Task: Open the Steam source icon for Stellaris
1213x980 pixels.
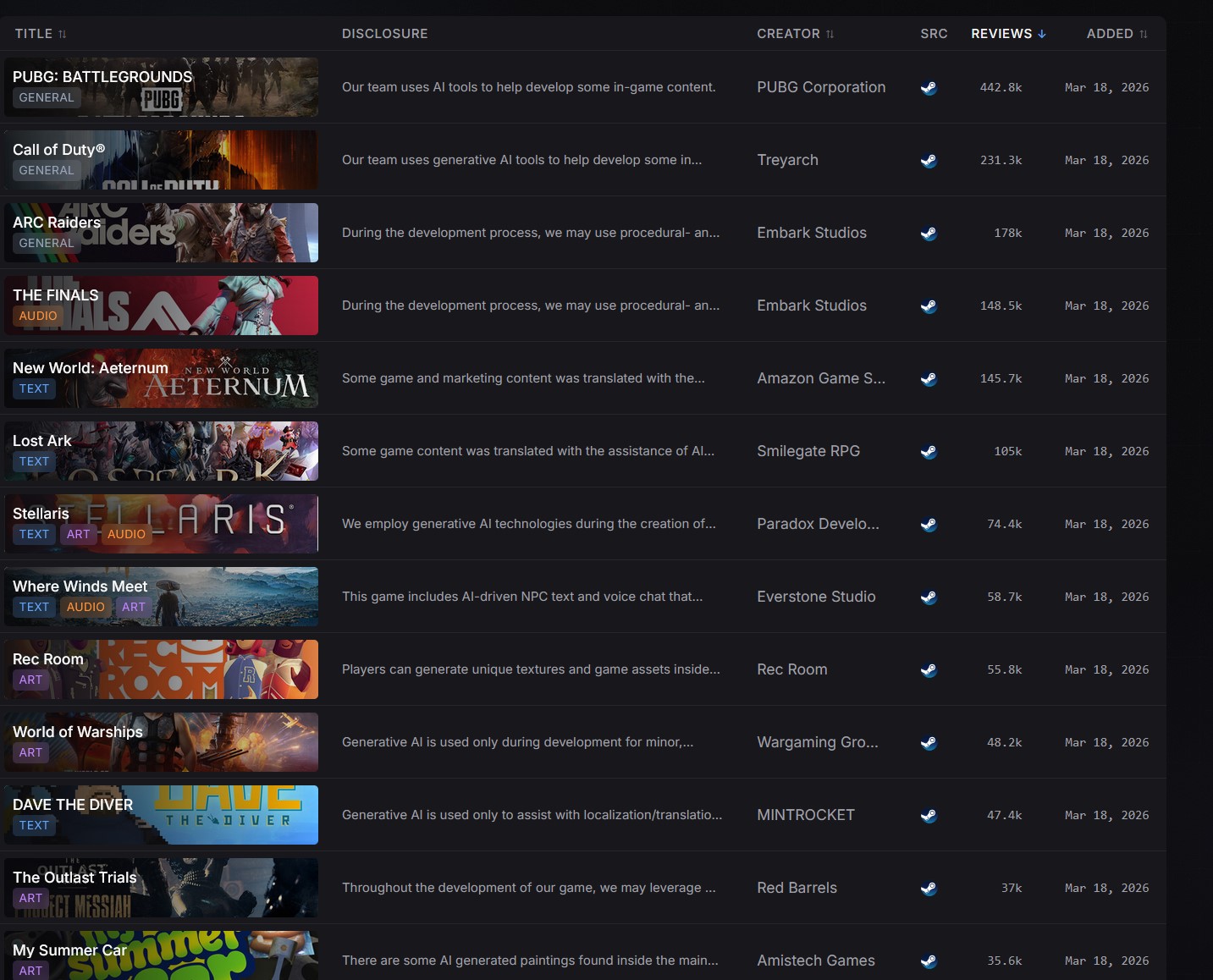Action: pos(929,525)
